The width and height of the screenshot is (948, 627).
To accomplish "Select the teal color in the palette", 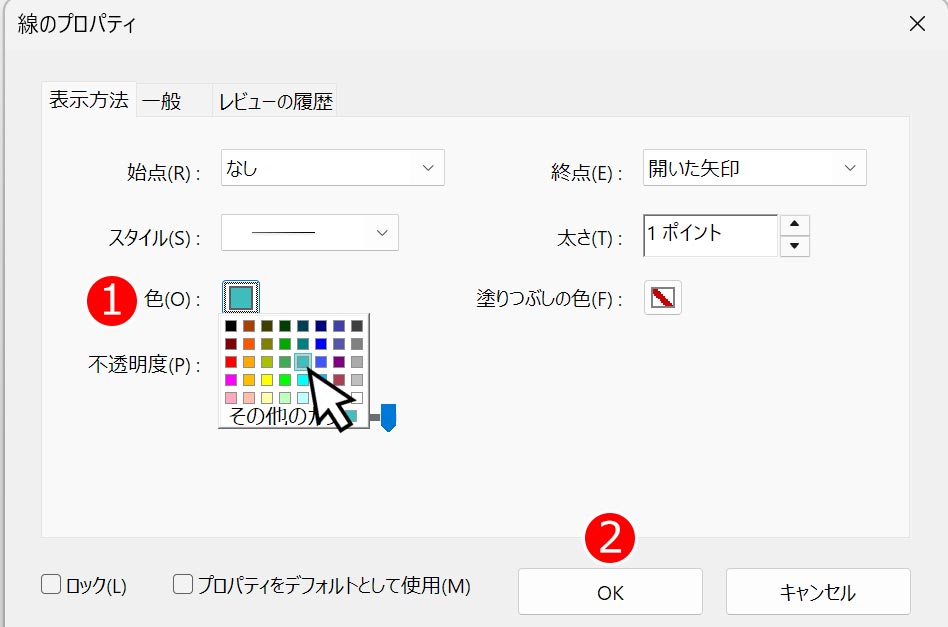I will click(302, 361).
